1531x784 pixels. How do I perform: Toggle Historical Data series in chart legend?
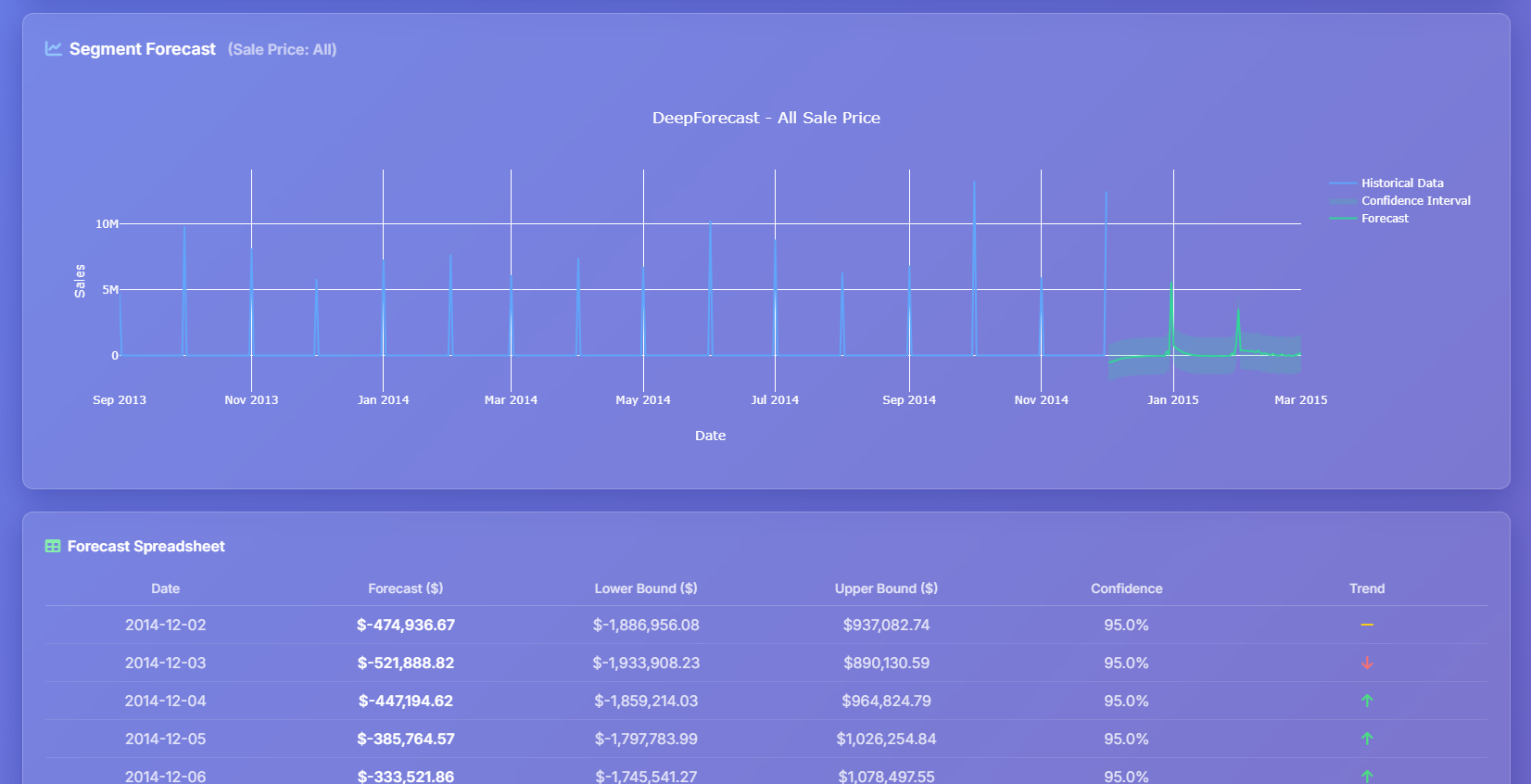[1401, 183]
